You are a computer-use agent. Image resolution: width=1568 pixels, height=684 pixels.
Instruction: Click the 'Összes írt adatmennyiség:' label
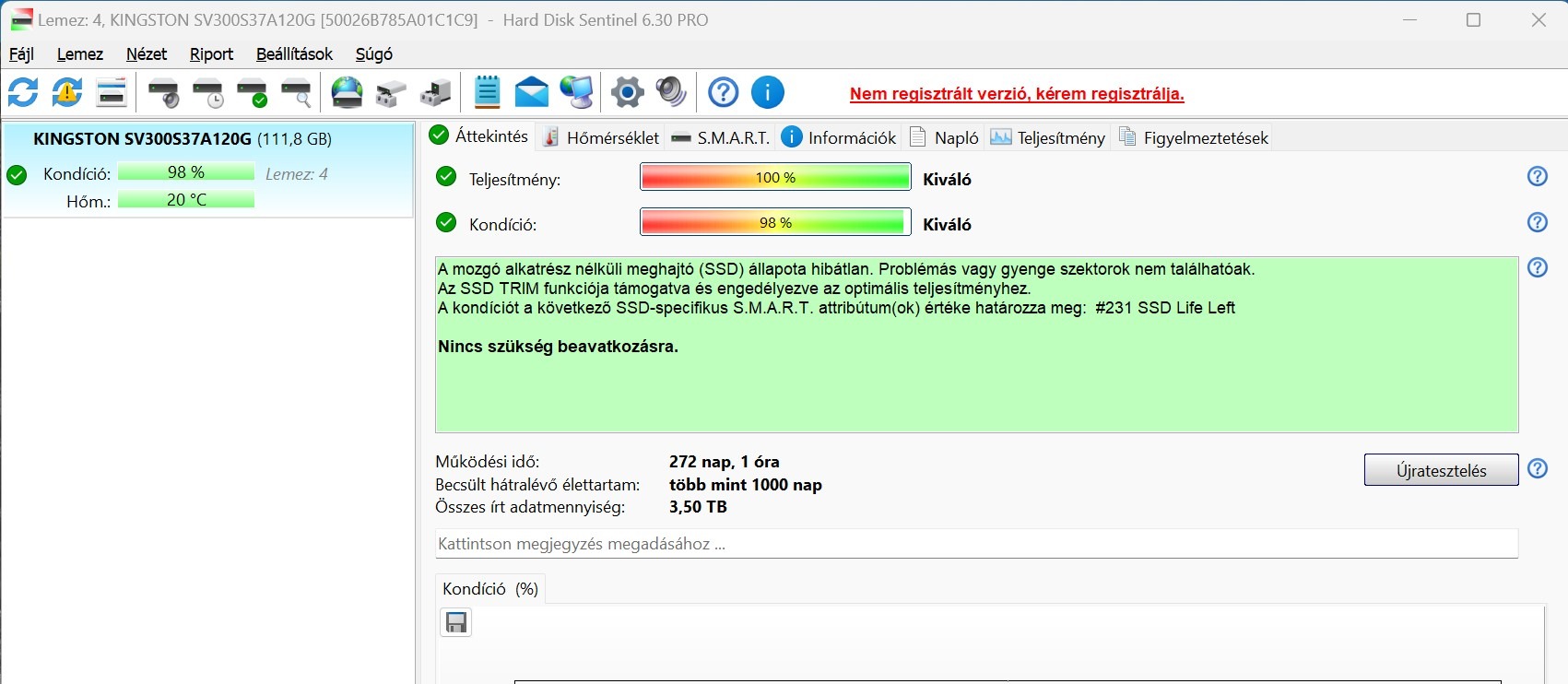(530, 507)
